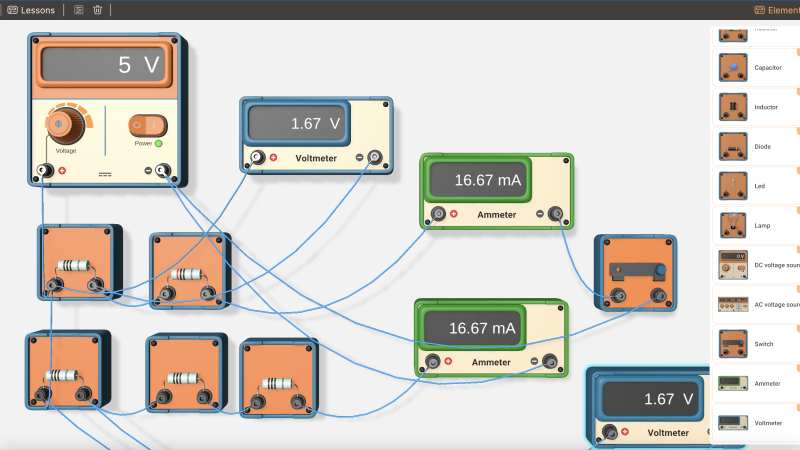Select the middle resistor in bottom row
The image size is (800, 450).
point(186,373)
